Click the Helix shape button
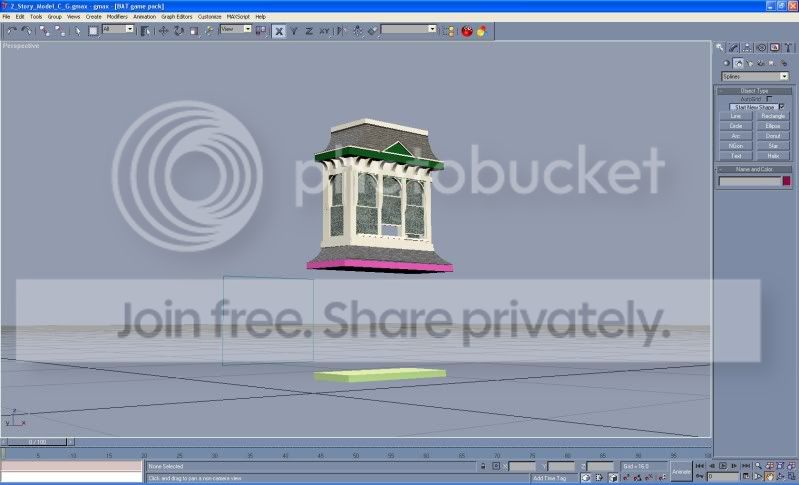The height and width of the screenshot is (485, 799). (x=773, y=156)
